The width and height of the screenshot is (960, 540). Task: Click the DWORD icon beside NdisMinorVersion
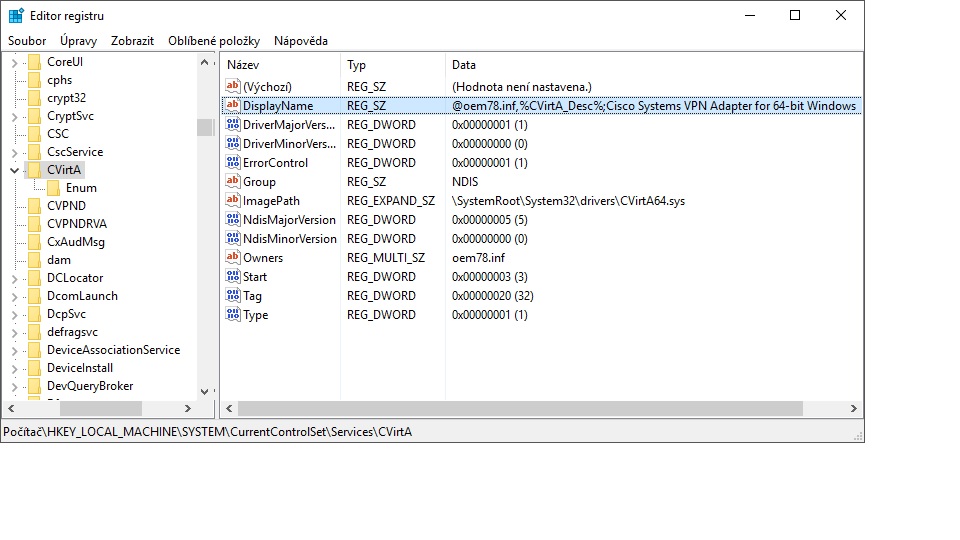coord(233,238)
